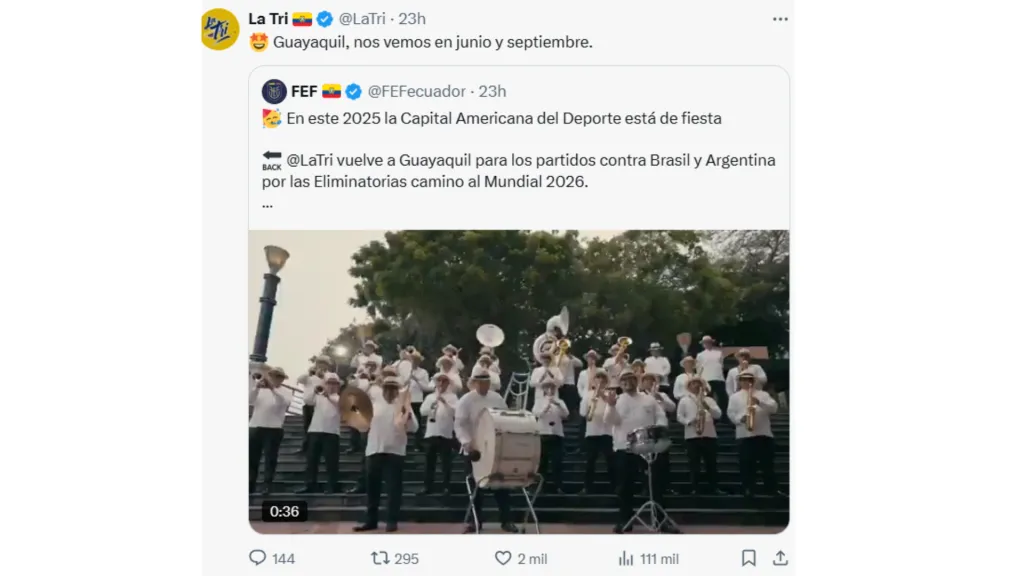Click the reply comment icon
The height and width of the screenshot is (576, 1024).
pos(258,558)
